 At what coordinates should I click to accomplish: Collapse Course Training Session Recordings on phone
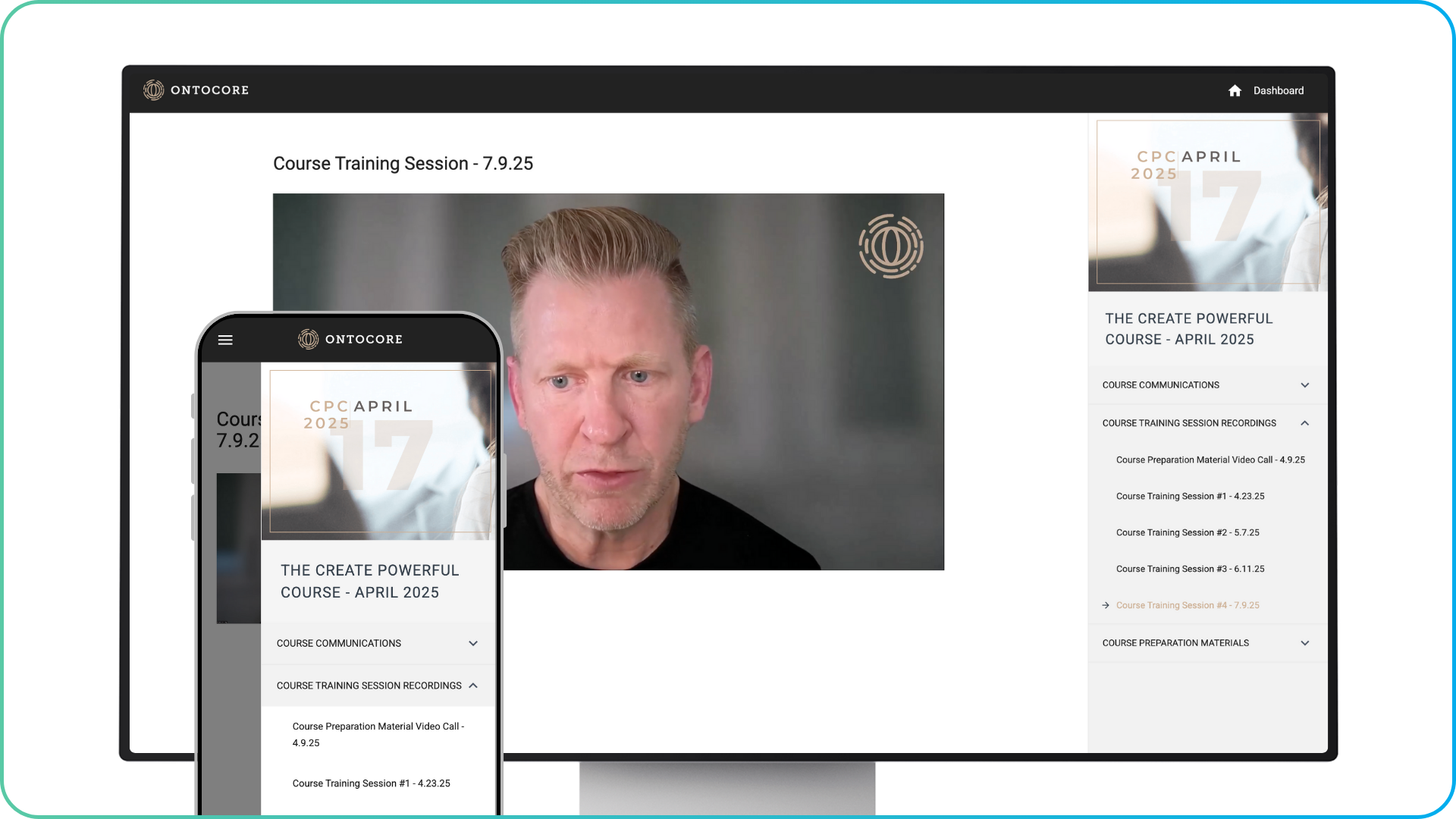click(x=473, y=686)
